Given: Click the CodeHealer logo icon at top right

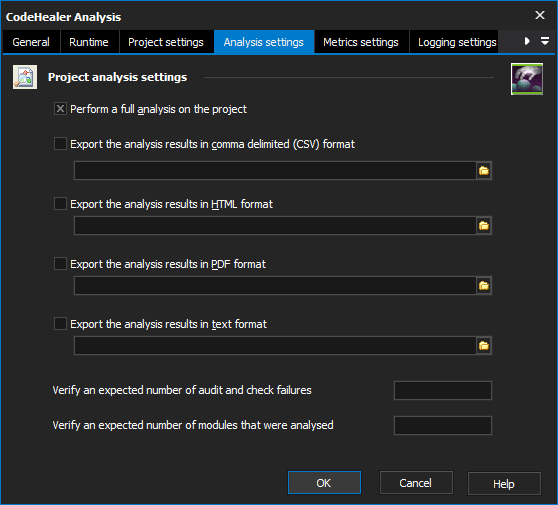Looking at the screenshot, I should coord(527,79).
